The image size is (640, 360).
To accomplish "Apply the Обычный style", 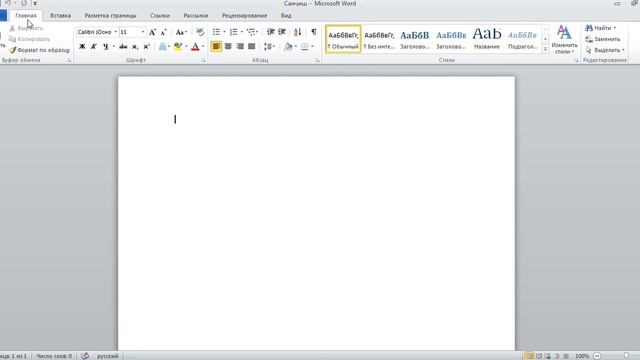I will [x=343, y=39].
